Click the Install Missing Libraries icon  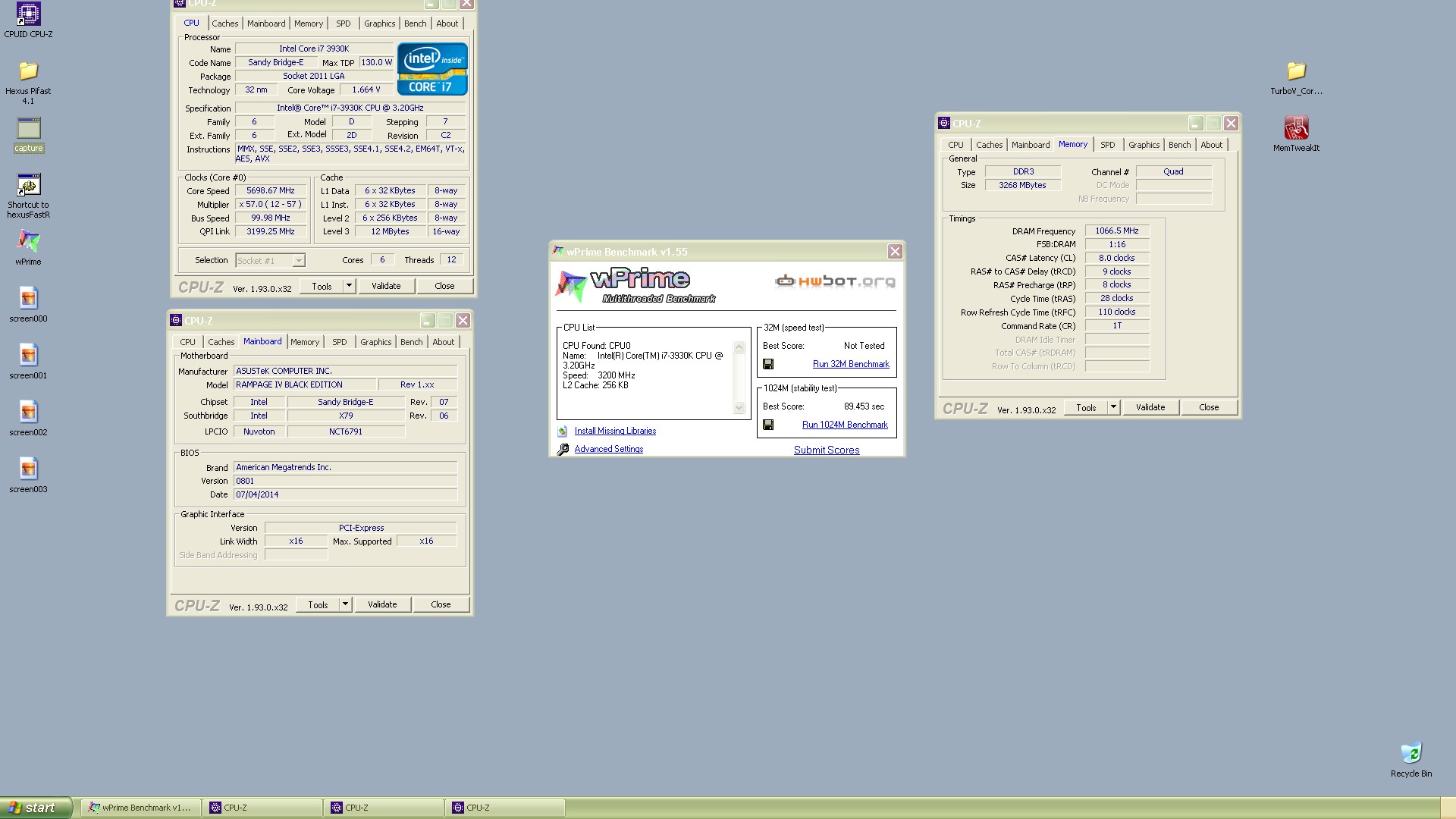click(563, 431)
